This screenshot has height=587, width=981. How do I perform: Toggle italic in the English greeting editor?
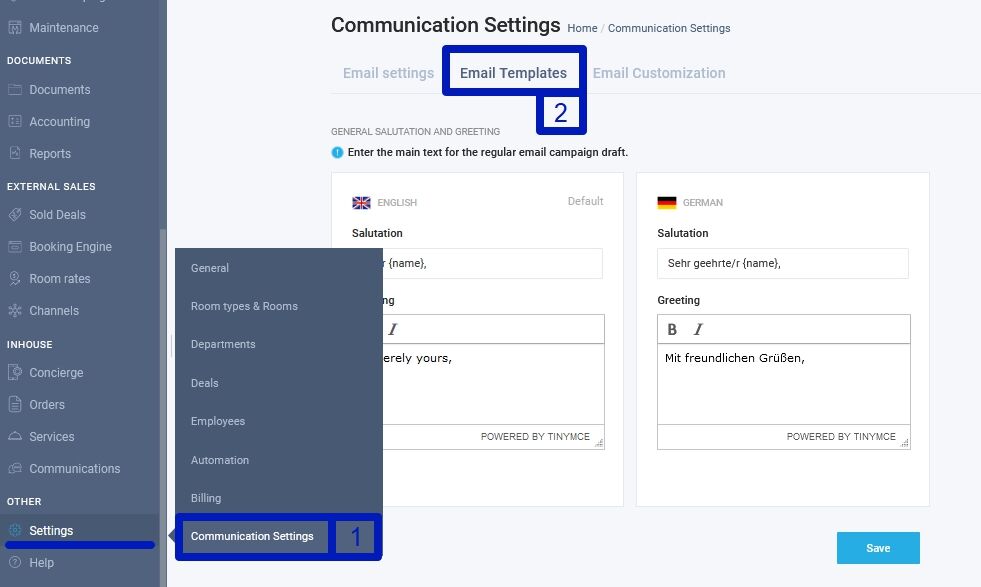click(393, 329)
